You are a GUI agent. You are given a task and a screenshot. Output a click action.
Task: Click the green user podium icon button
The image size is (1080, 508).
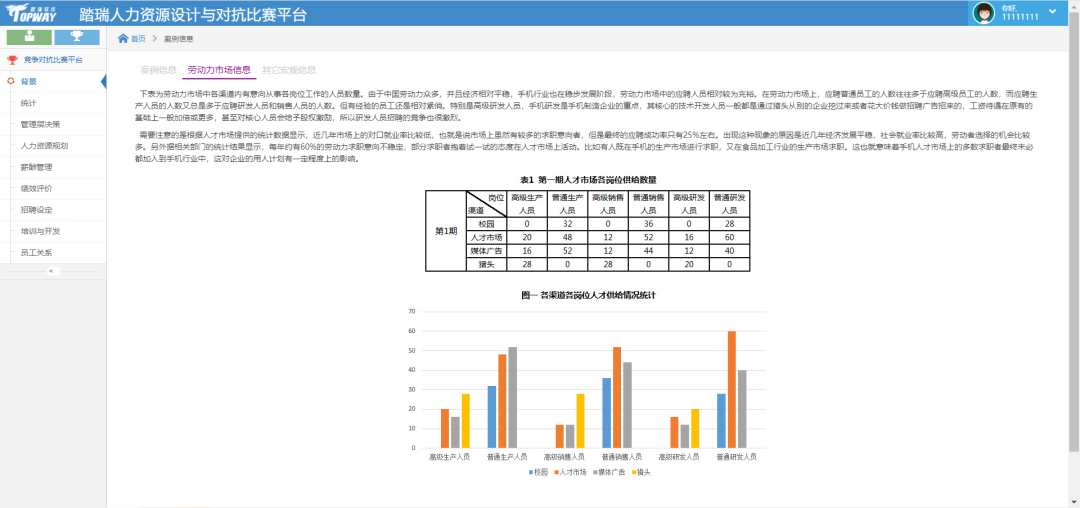(x=28, y=38)
